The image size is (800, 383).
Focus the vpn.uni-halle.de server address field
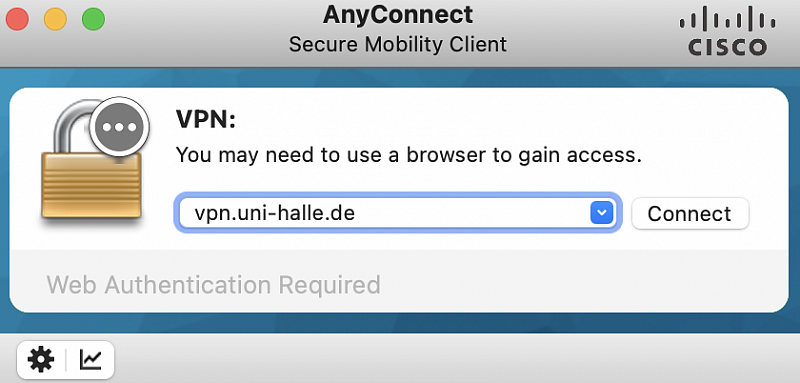(x=398, y=213)
